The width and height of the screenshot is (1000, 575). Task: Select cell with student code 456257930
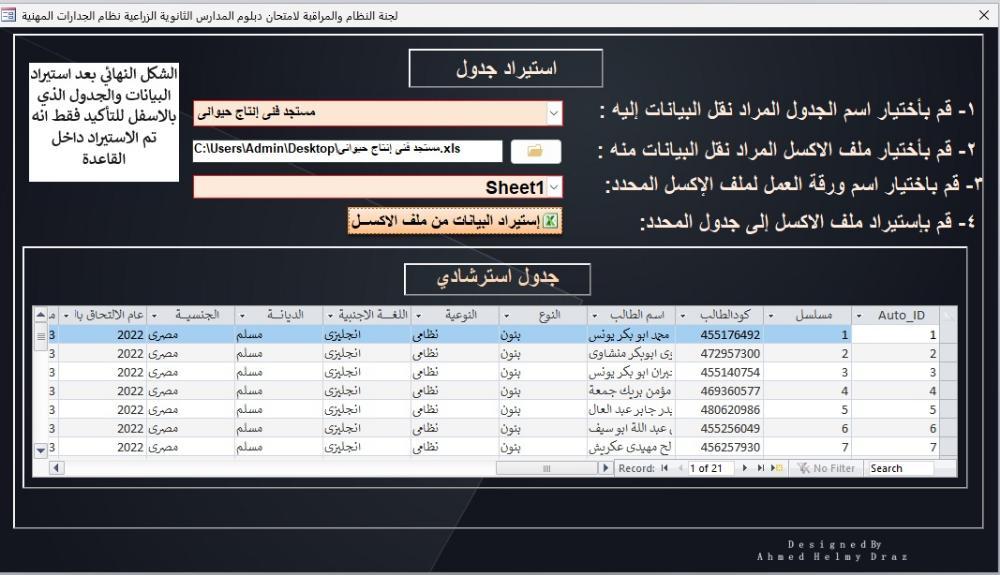(719, 448)
